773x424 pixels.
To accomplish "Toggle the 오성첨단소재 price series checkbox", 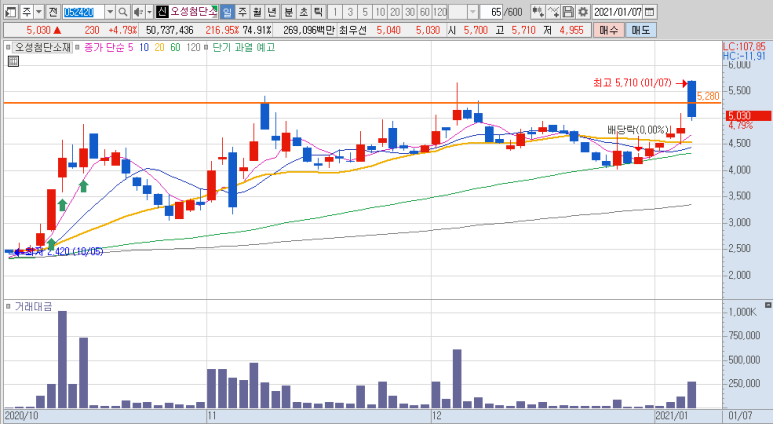I will tap(9, 47).
